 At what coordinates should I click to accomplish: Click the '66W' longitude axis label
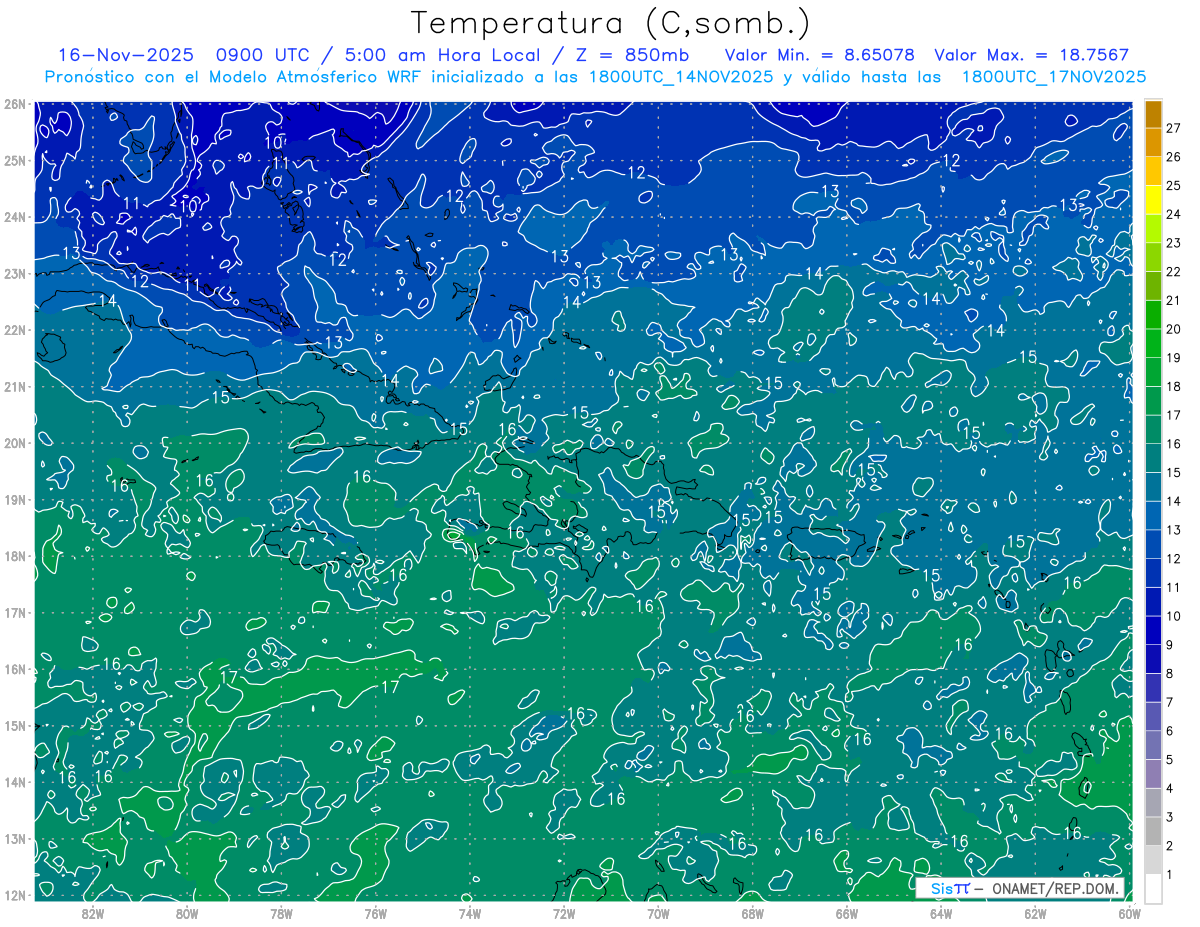pos(846,913)
